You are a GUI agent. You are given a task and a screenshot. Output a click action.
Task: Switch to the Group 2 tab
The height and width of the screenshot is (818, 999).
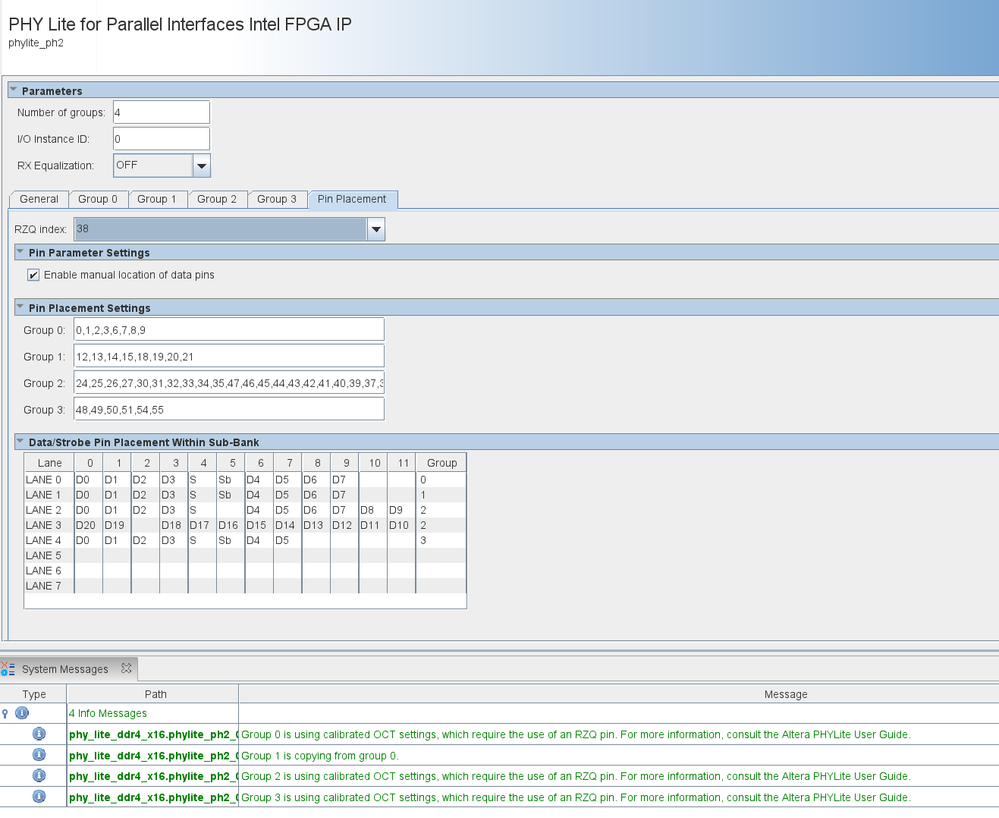tap(217, 199)
